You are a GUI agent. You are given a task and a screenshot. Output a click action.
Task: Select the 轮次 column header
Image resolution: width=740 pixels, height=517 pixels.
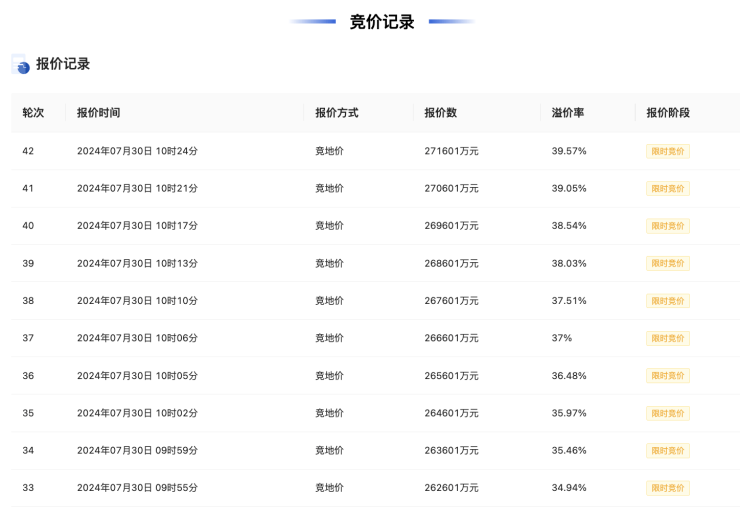[33, 113]
